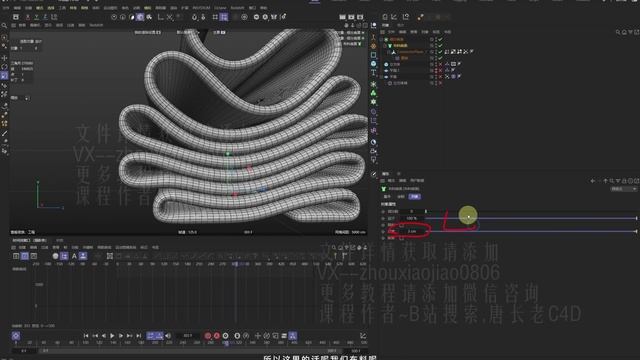The height and width of the screenshot is (360, 640).
Task: Select the Rotate tool in left toolbar
Action: [x=4, y=67]
